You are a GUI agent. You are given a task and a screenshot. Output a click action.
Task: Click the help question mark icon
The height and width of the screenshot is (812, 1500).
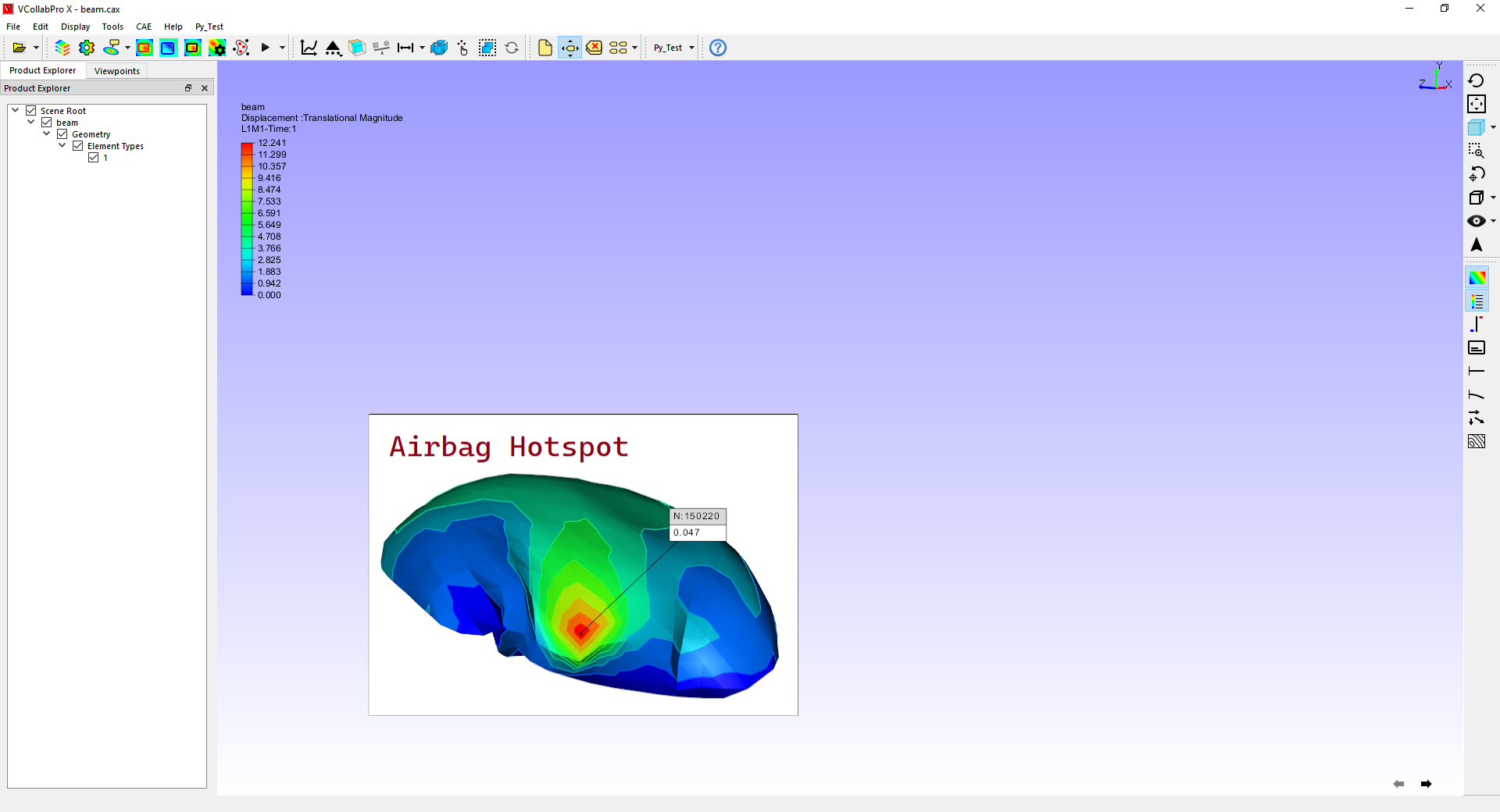718,48
